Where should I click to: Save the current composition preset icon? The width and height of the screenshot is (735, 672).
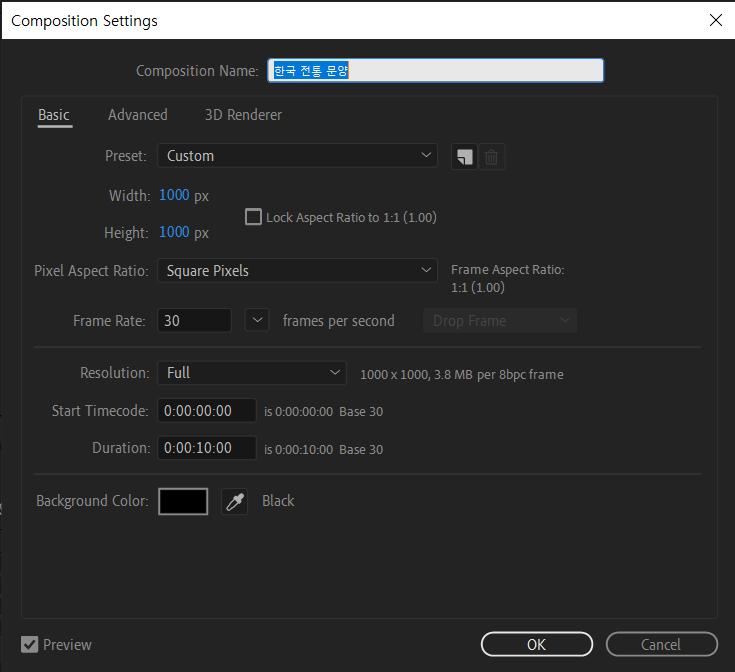pos(464,157)
